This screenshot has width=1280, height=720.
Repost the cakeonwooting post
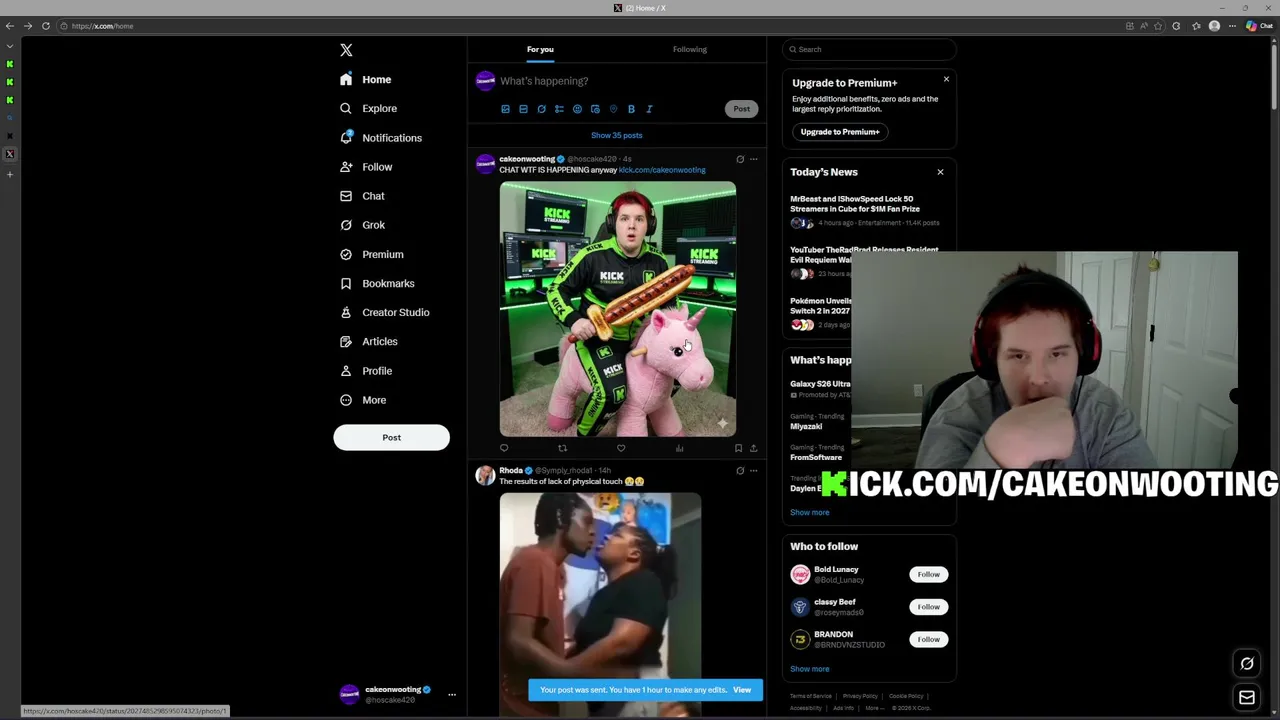[562, 448]
